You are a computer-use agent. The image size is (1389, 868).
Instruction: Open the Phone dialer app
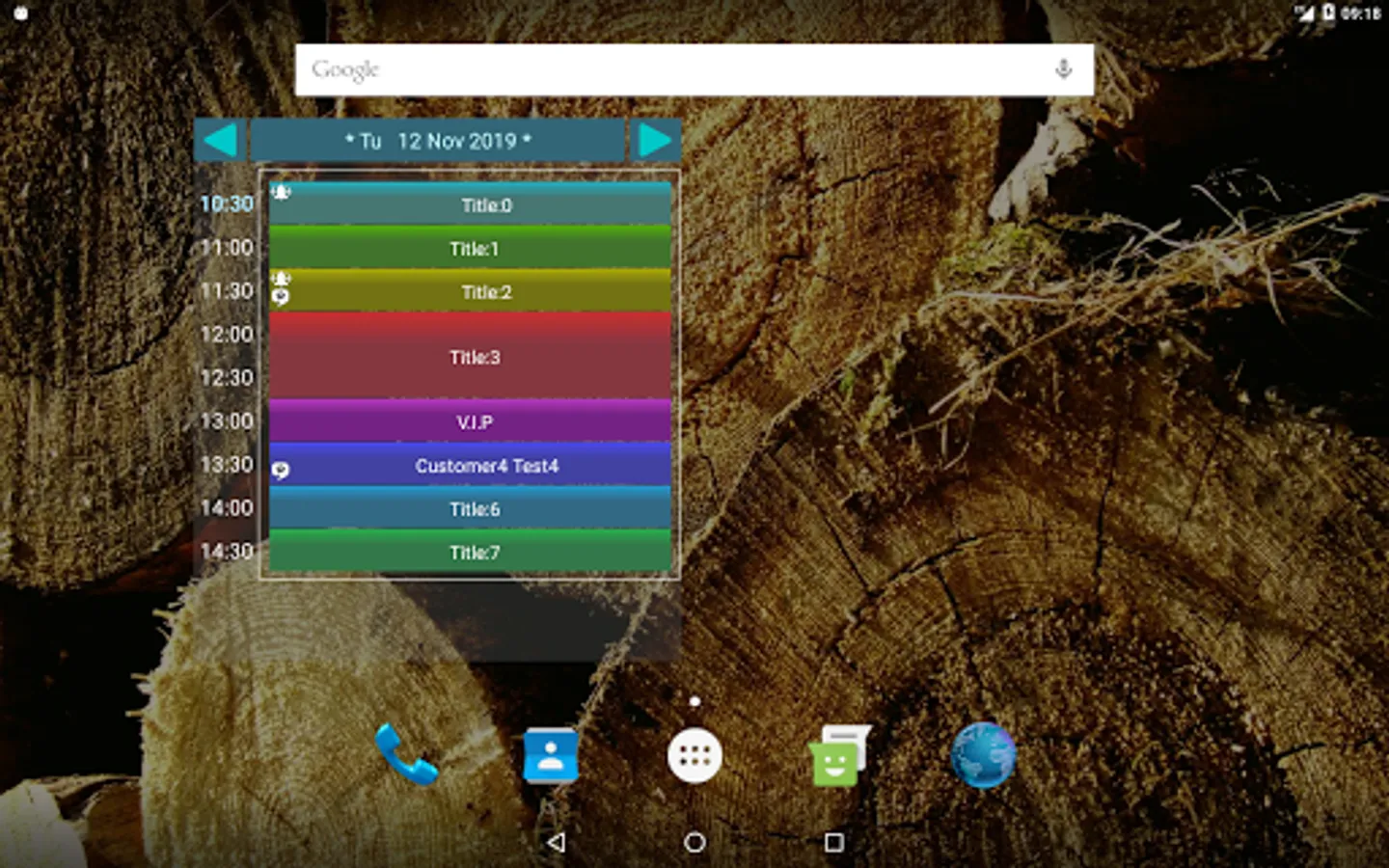point(406,755)
